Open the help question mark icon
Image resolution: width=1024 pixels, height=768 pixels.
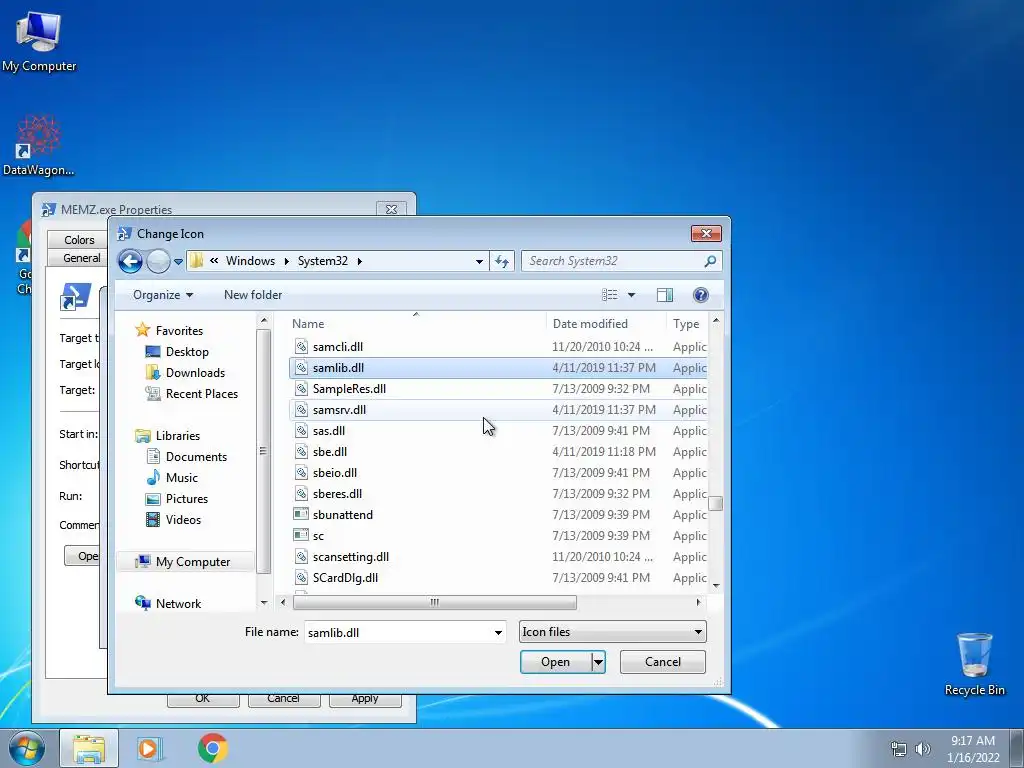coord(701,295)
